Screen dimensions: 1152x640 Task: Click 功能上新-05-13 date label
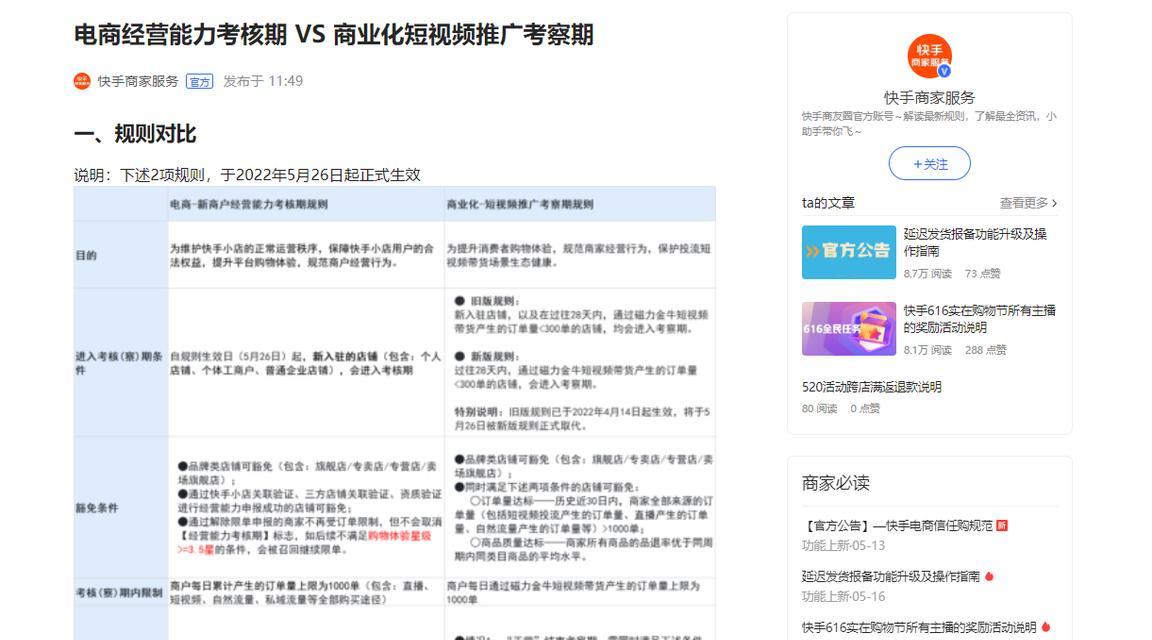pyautogui.click(x=843, y=545)
